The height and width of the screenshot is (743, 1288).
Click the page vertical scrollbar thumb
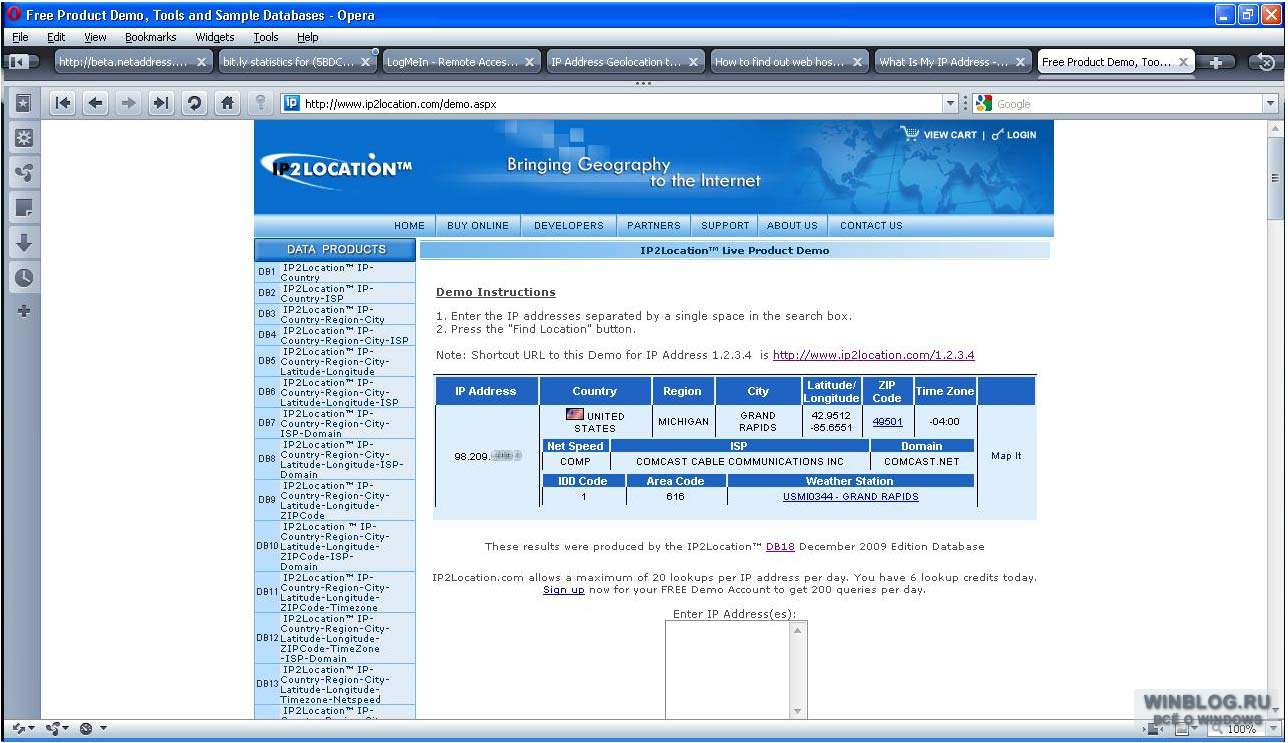coord(1275,178)
